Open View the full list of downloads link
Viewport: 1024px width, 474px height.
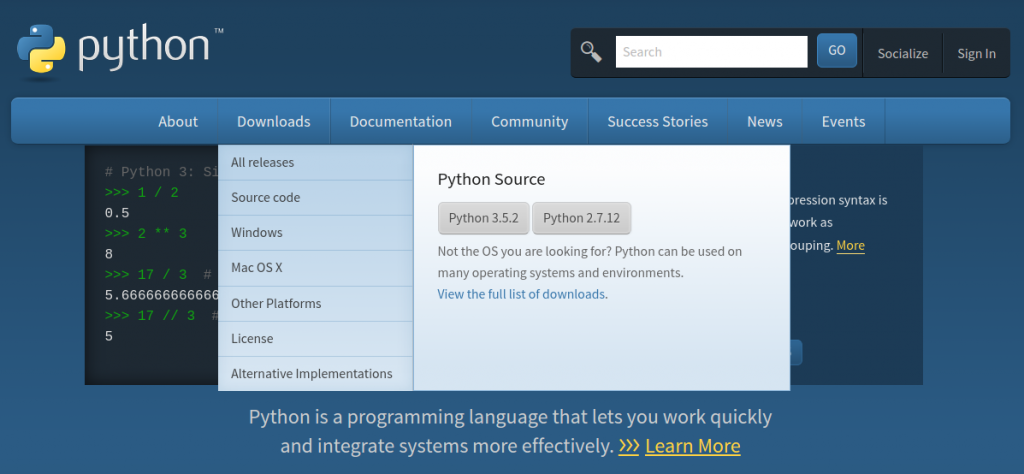pos(521,294)
